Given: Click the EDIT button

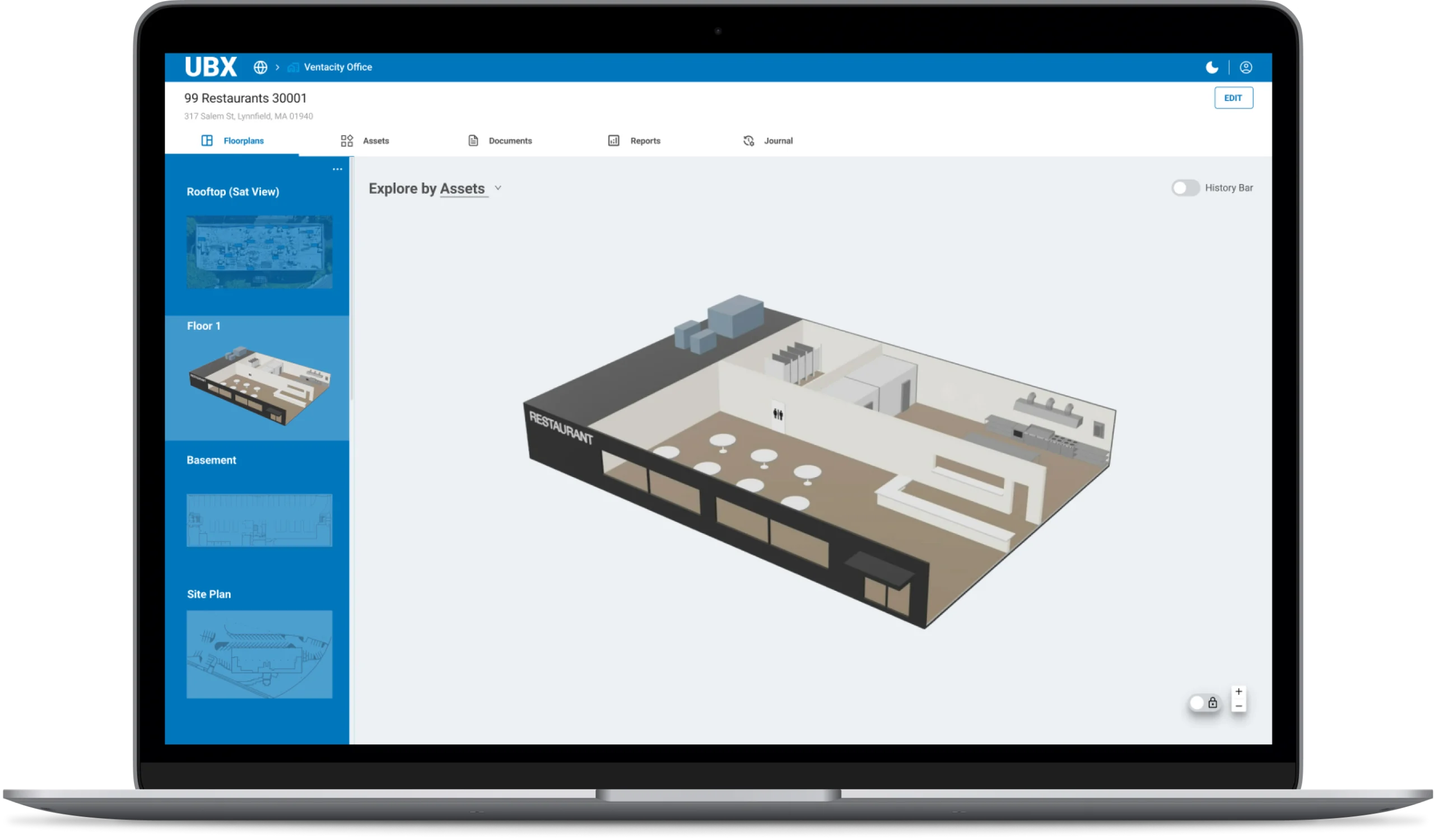Looking at the screenshot, I should (1233, 97).
